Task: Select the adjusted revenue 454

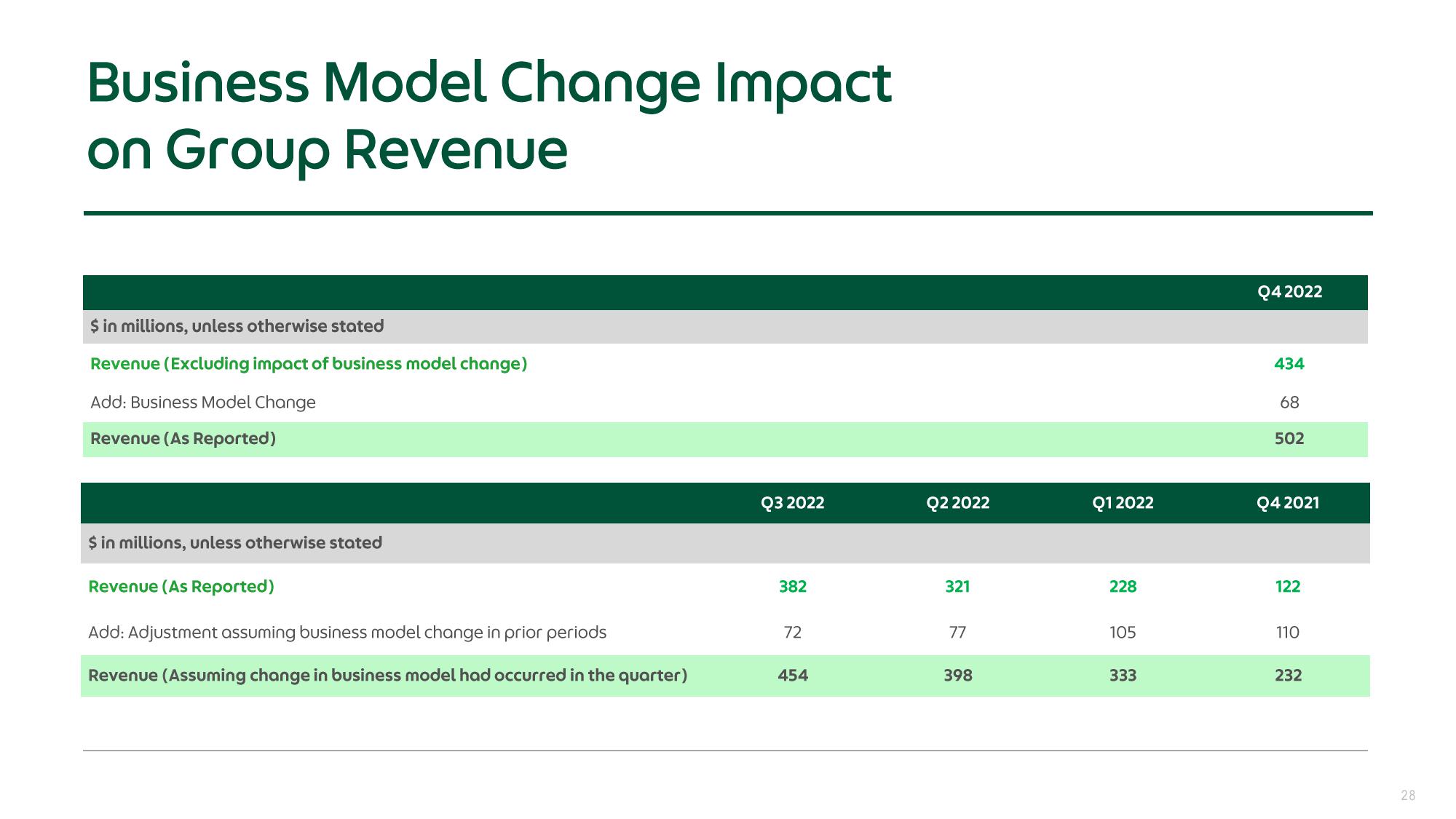Action: pos(793,676)
